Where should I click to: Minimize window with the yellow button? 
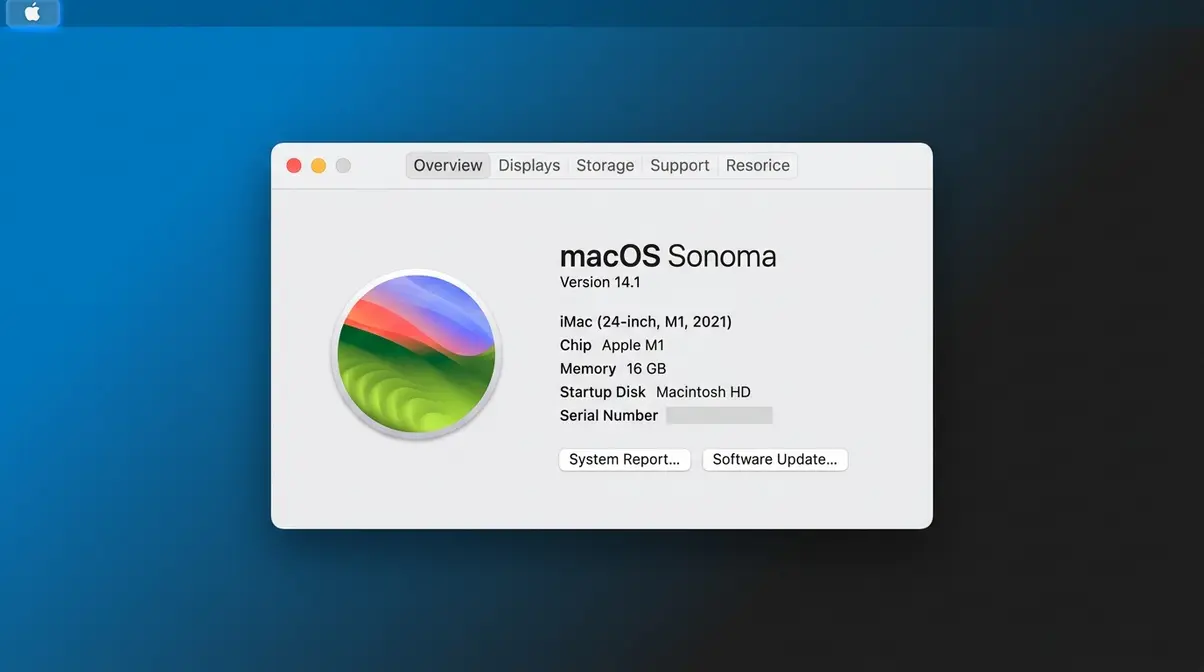pos(318,166)
